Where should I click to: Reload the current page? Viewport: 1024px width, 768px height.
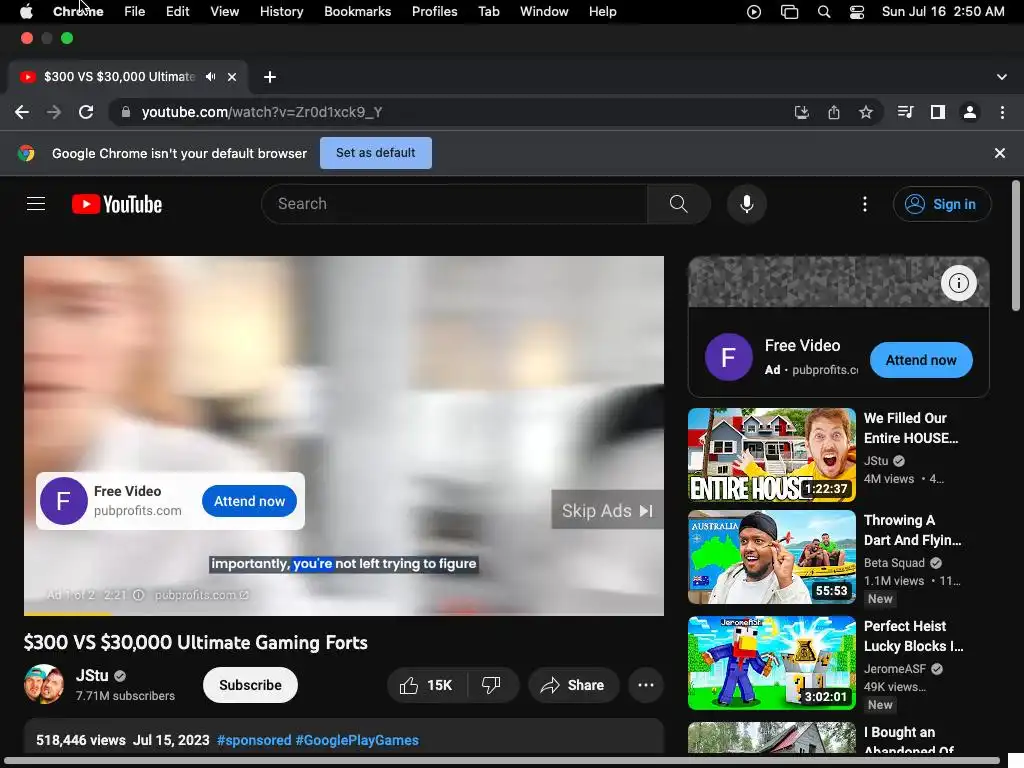pyautogui.click(x=86, y=112)
